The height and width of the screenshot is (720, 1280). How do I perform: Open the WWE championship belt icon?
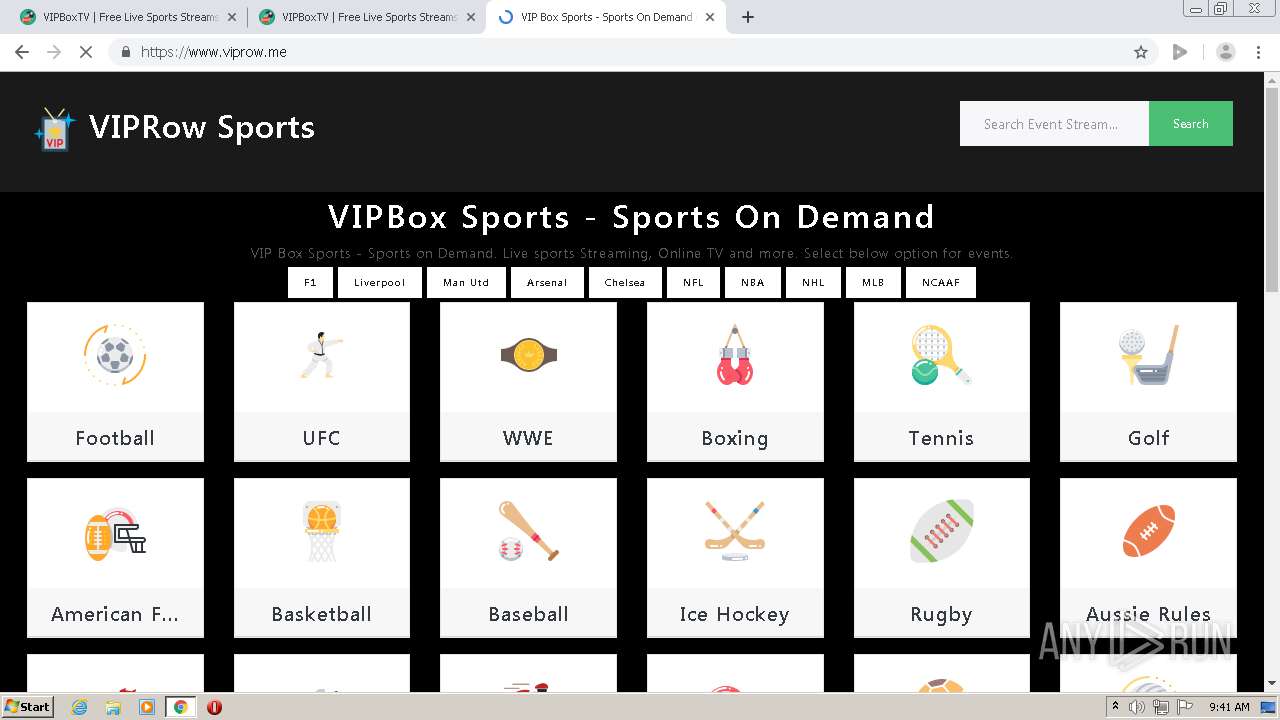[x=528, y=355]
